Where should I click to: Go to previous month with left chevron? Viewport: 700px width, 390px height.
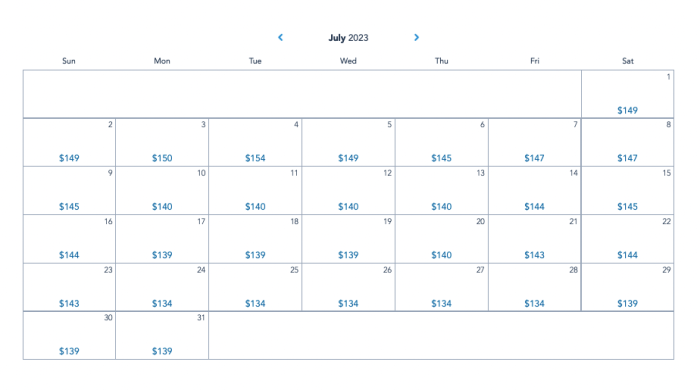(x=280, y=37)
